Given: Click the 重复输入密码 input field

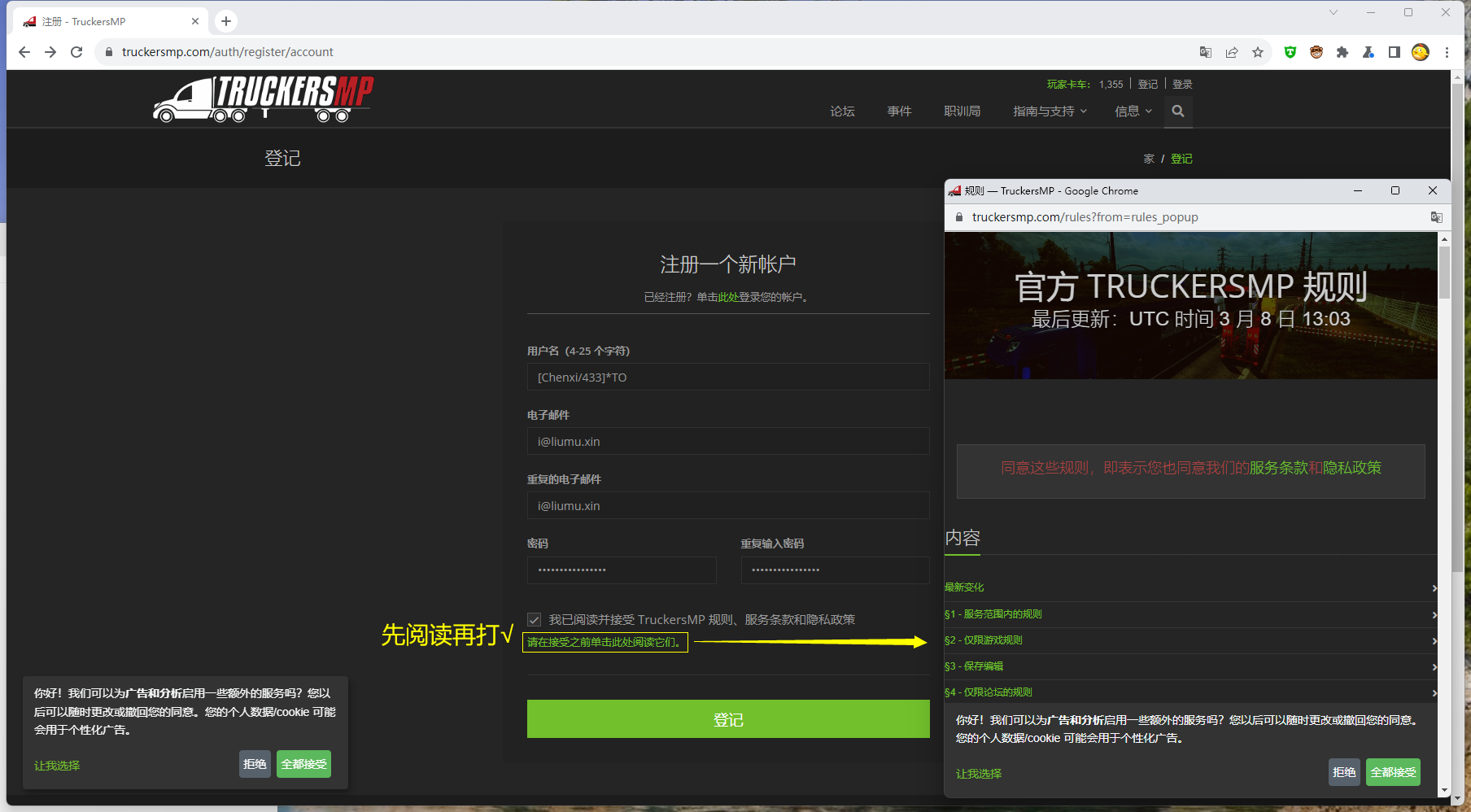Looking at the screenshot, I should (x=835, y=570).
